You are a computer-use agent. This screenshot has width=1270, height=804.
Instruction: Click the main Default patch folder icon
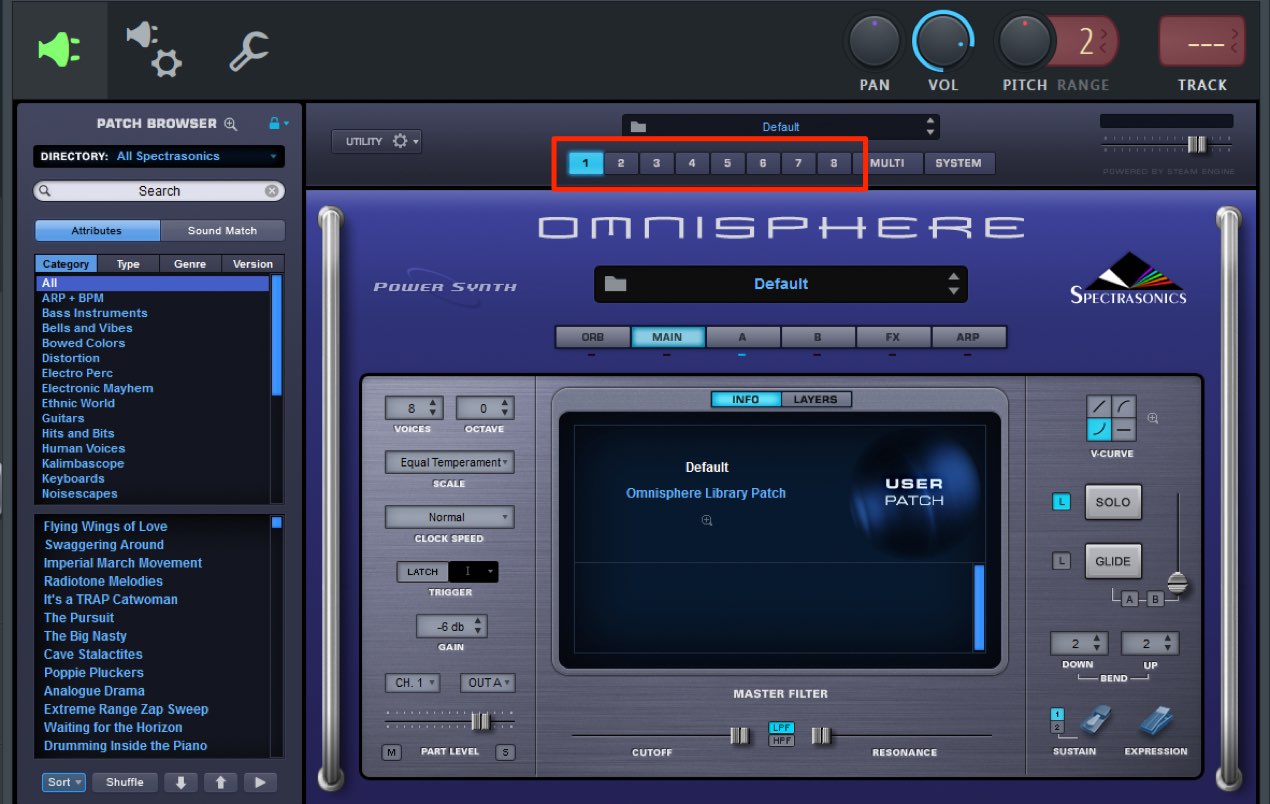(615, 284)
